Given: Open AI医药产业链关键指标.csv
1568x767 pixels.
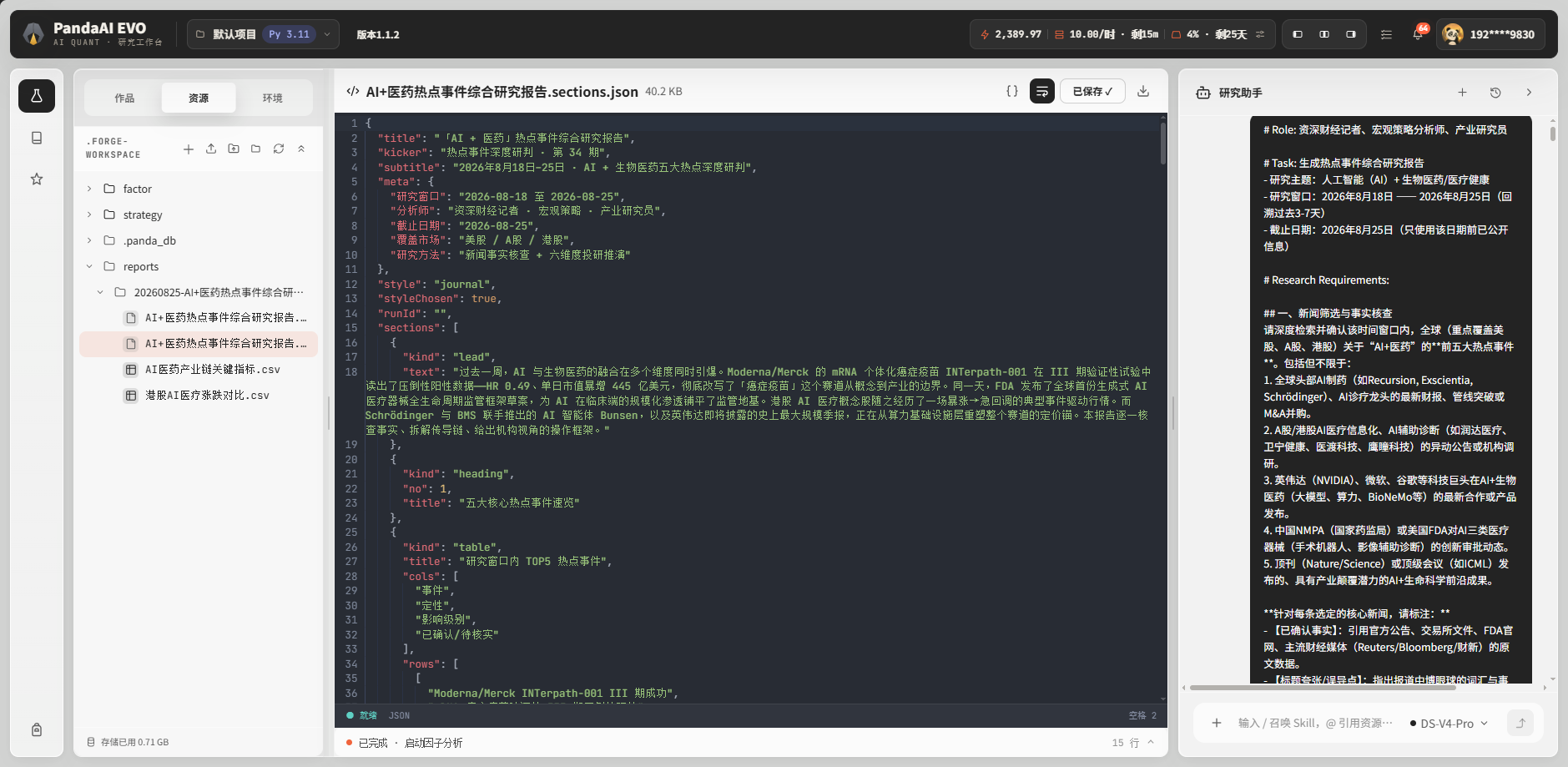Looking at the screenshot, I should point(199,369).
